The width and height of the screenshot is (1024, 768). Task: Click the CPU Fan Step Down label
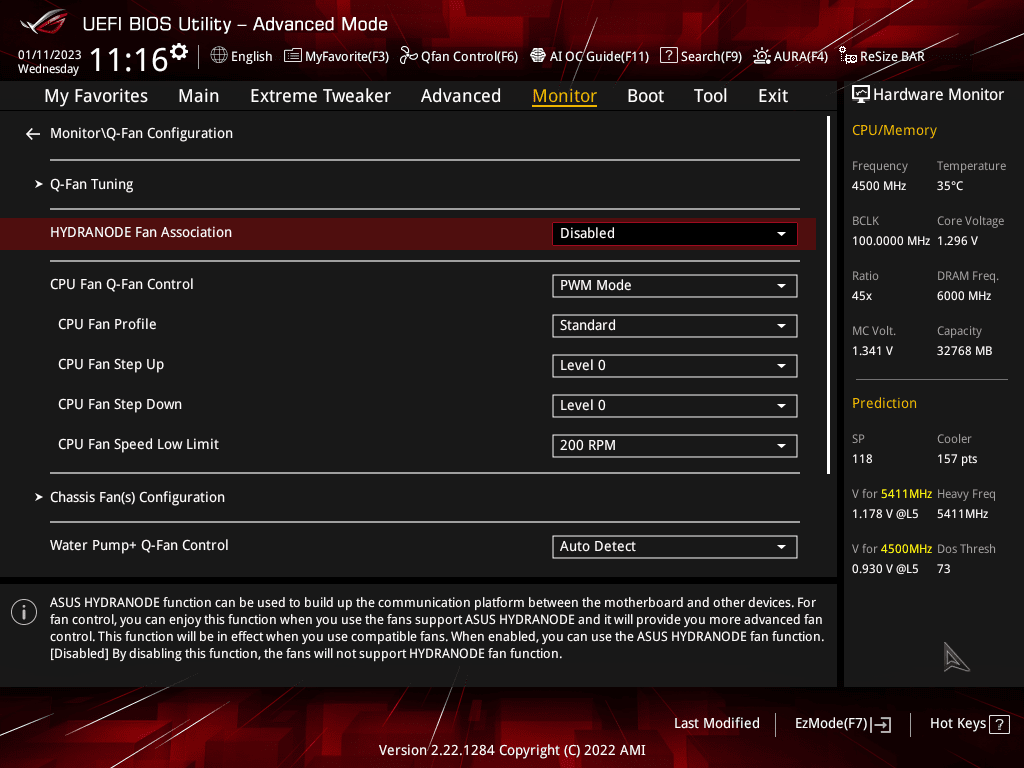pos(120,404)
